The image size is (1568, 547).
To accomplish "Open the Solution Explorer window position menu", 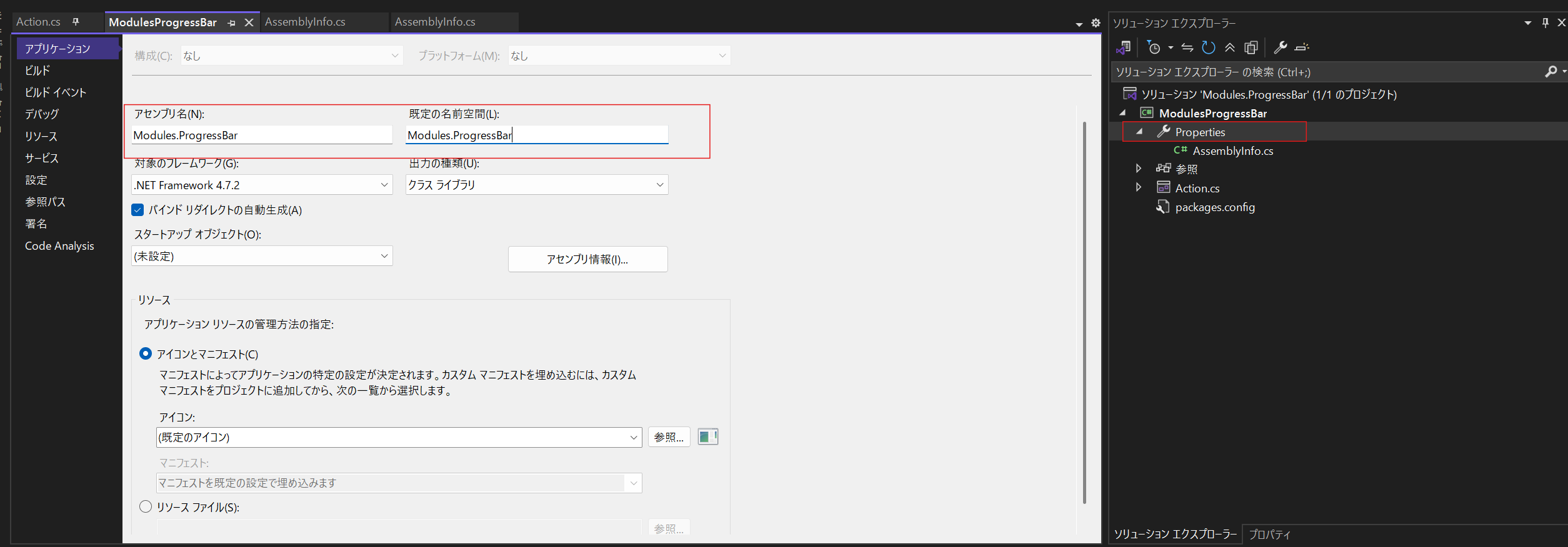I will click(x=1528, y=23).
